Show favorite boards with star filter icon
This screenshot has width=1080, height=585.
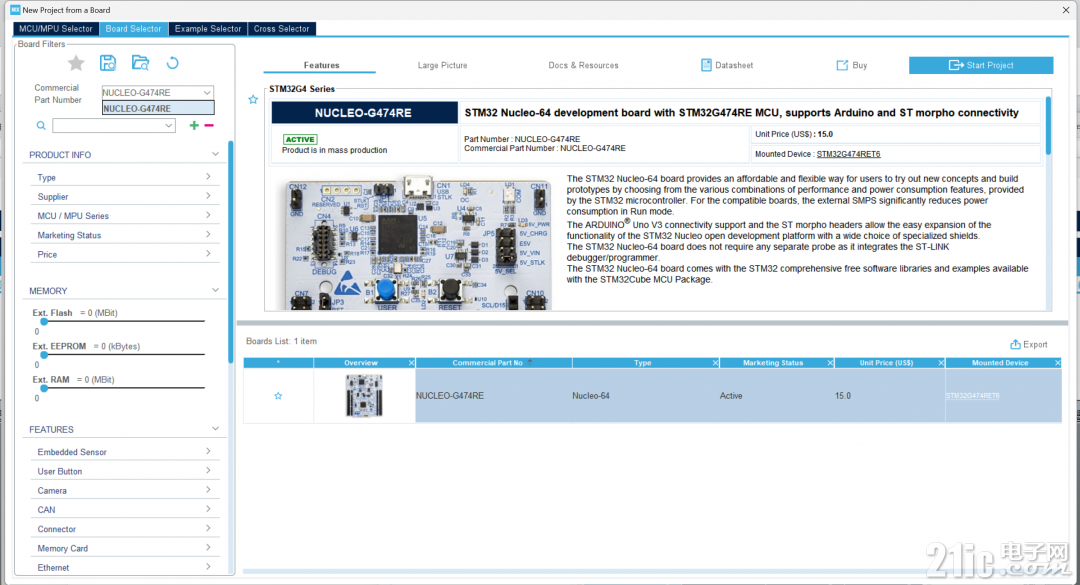tap(76, 63)
